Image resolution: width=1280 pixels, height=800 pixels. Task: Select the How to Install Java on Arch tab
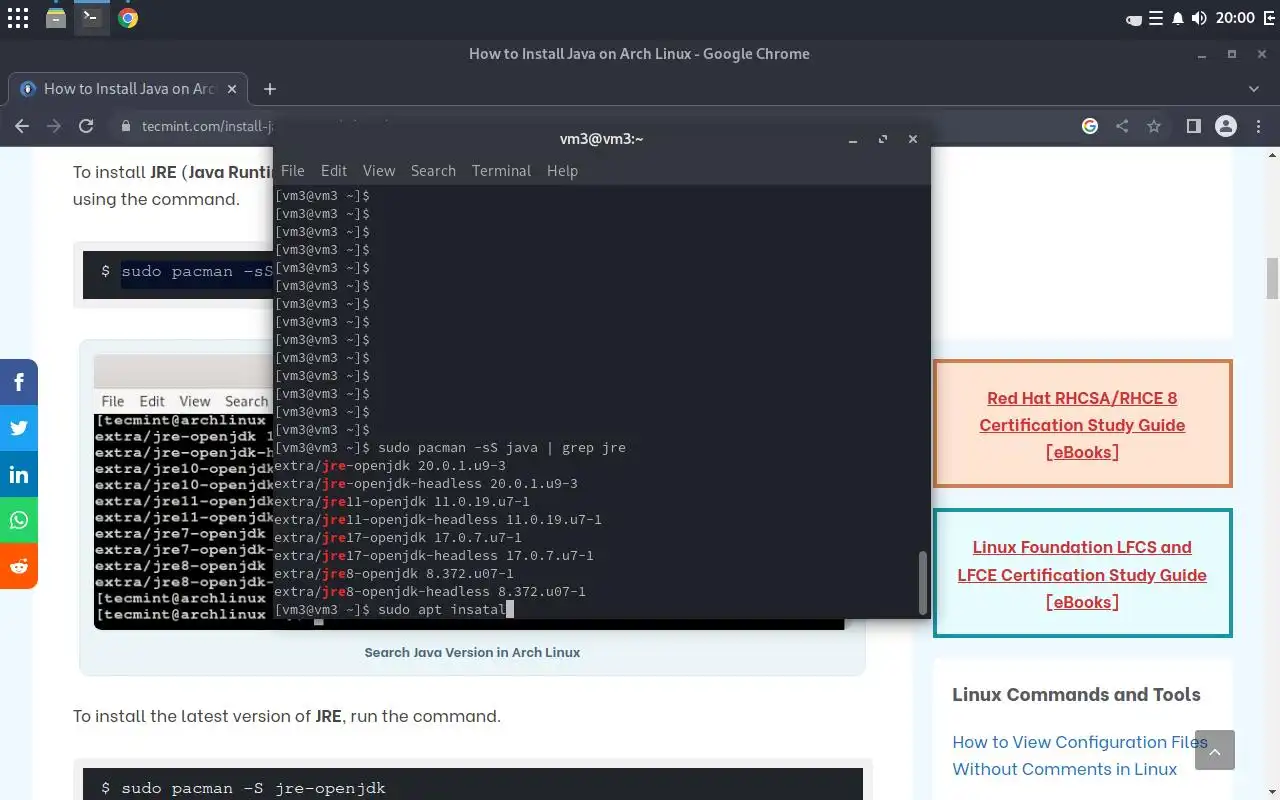pos(128,89)
